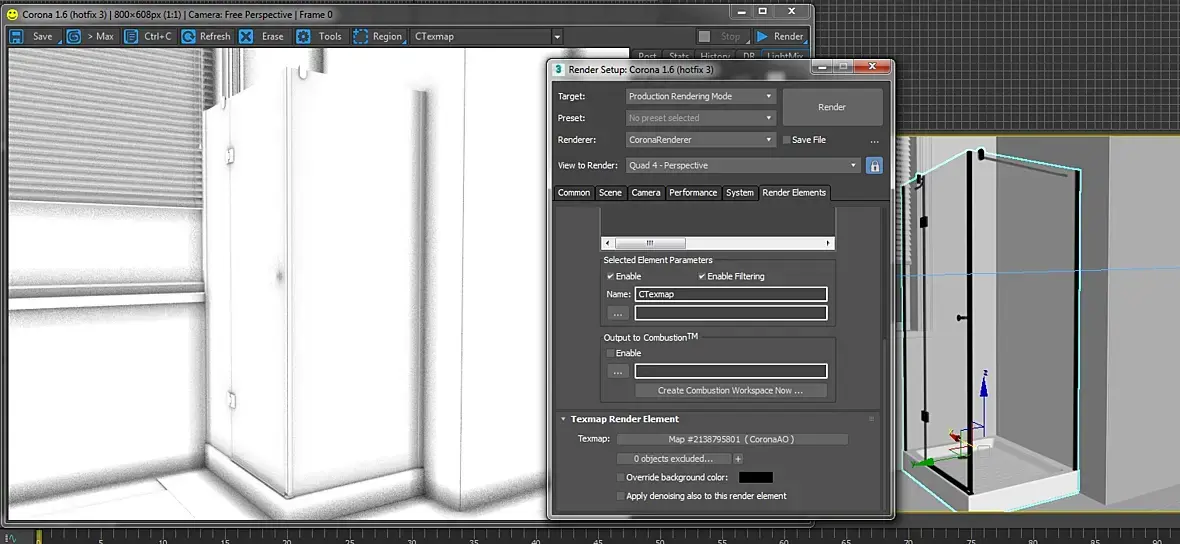This screenshot has width=1180, height=544.
Task: Open the Preset dropdown
Action: 701,118
